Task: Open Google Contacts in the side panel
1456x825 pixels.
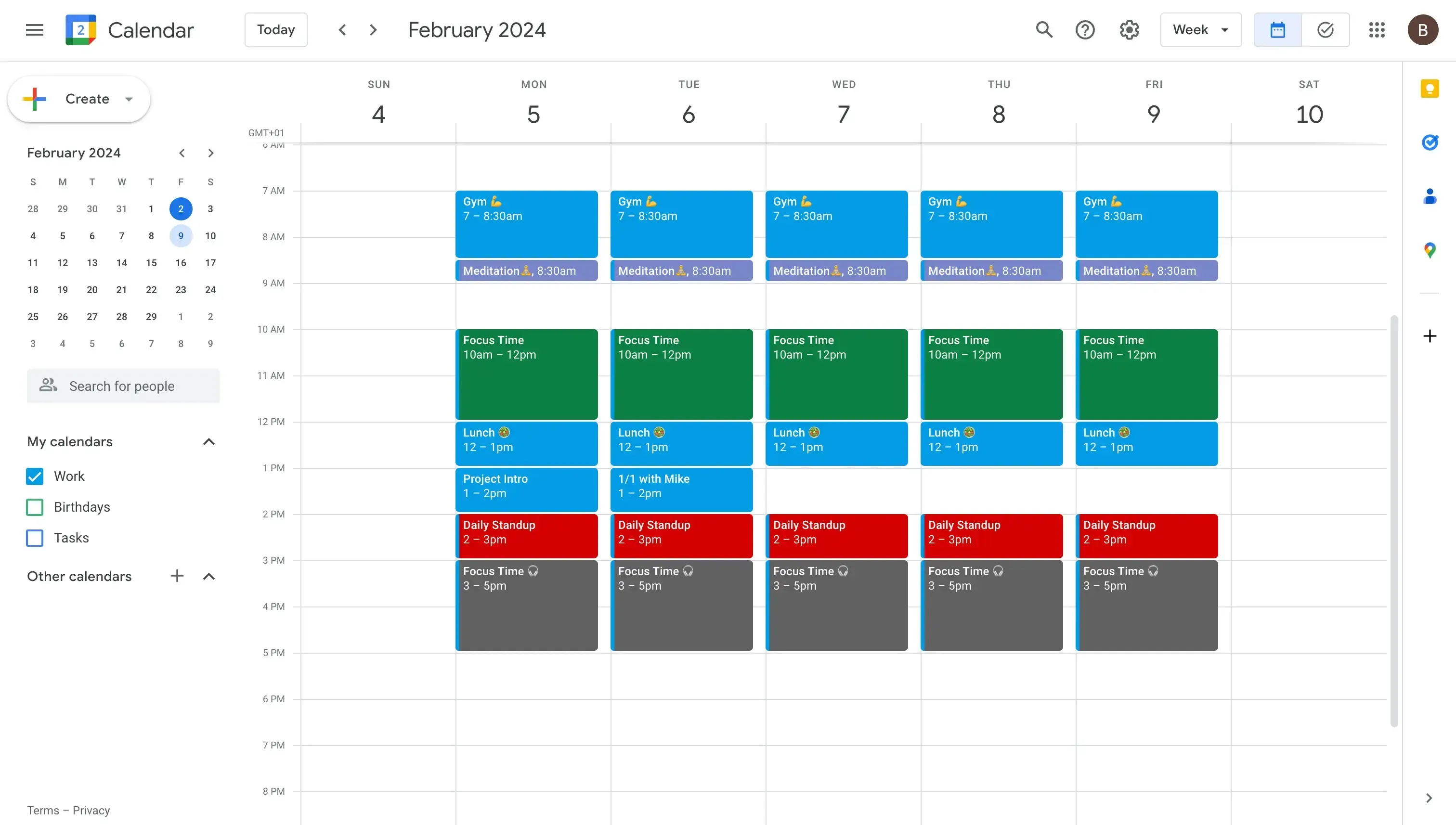Action: (1430, 195)
